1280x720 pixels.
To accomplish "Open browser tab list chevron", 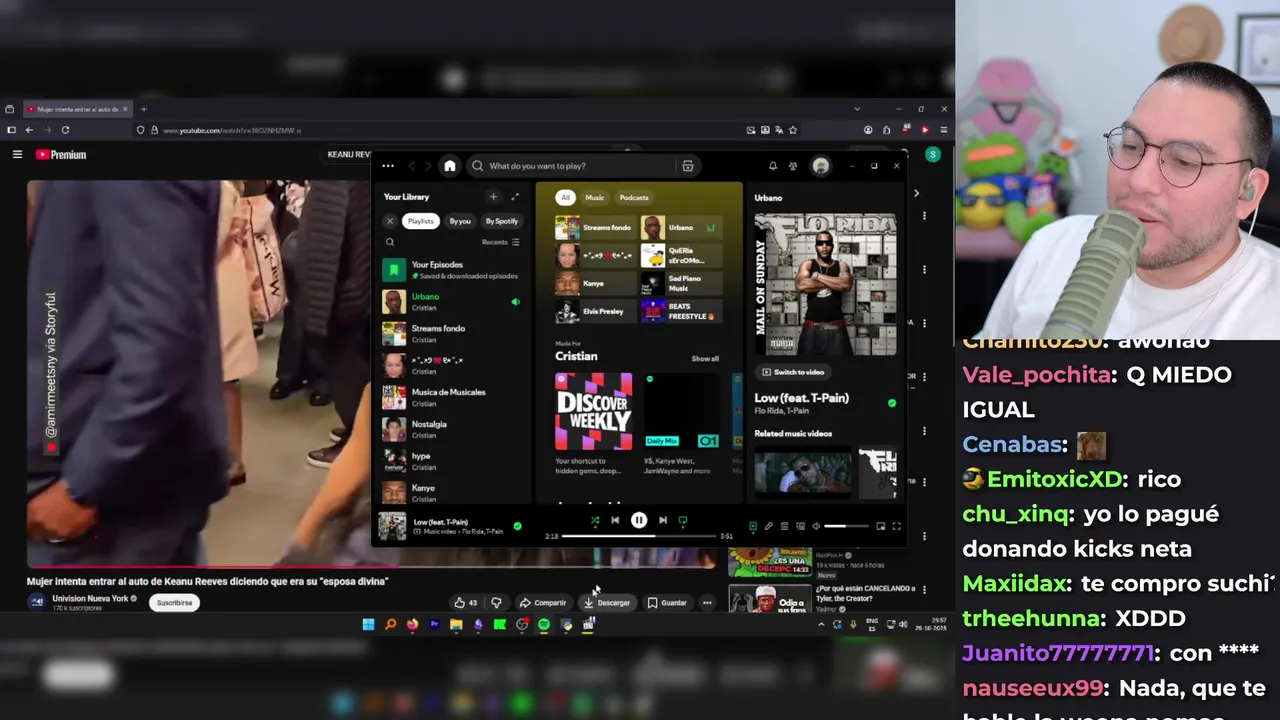I will (857, 109).
